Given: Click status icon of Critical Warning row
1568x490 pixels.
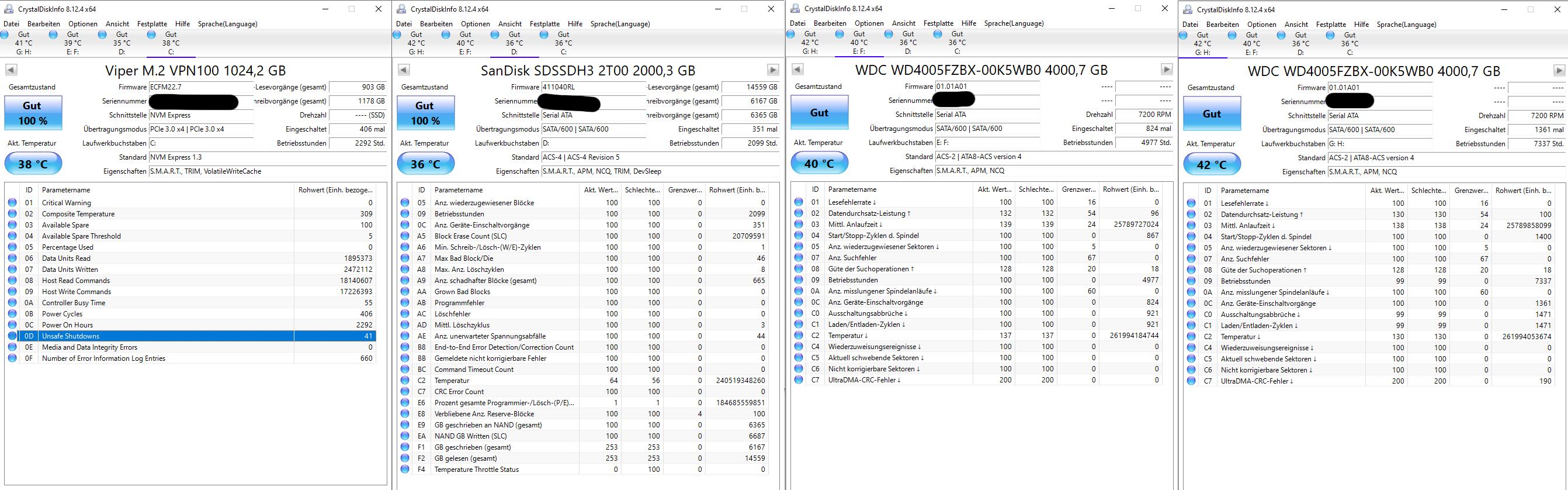Looking at the screenshot, I should click(x=12, y=202).
